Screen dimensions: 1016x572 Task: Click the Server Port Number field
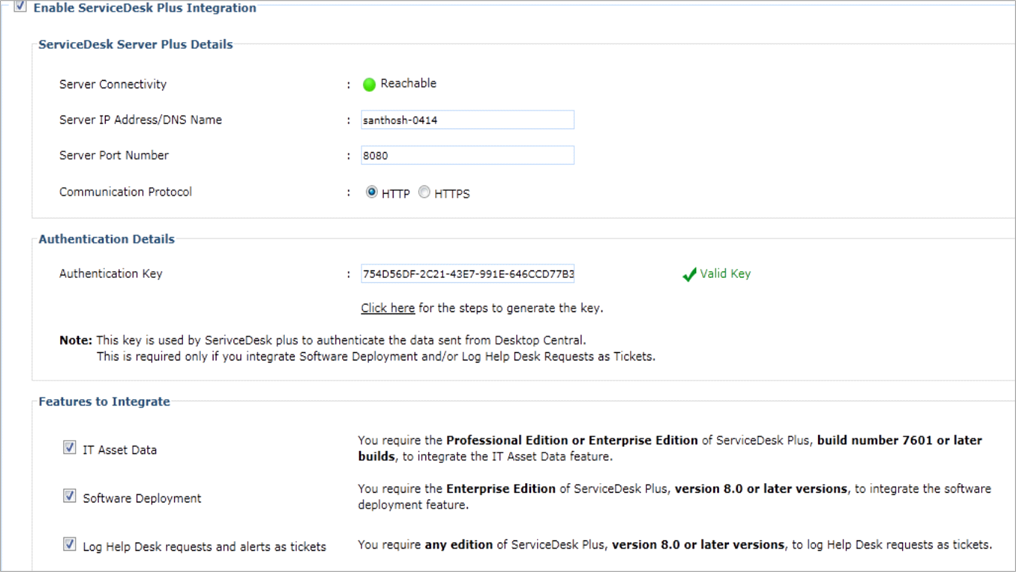click(x=467, y=156)
